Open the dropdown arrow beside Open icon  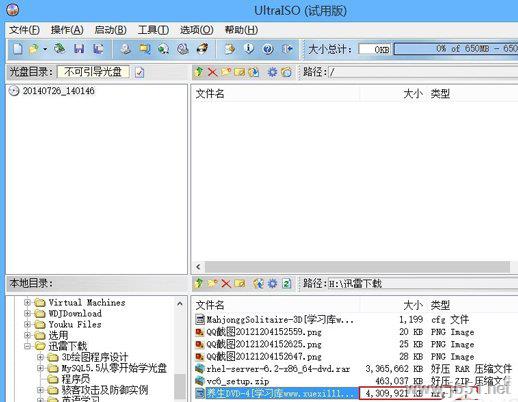pos(45,49)
